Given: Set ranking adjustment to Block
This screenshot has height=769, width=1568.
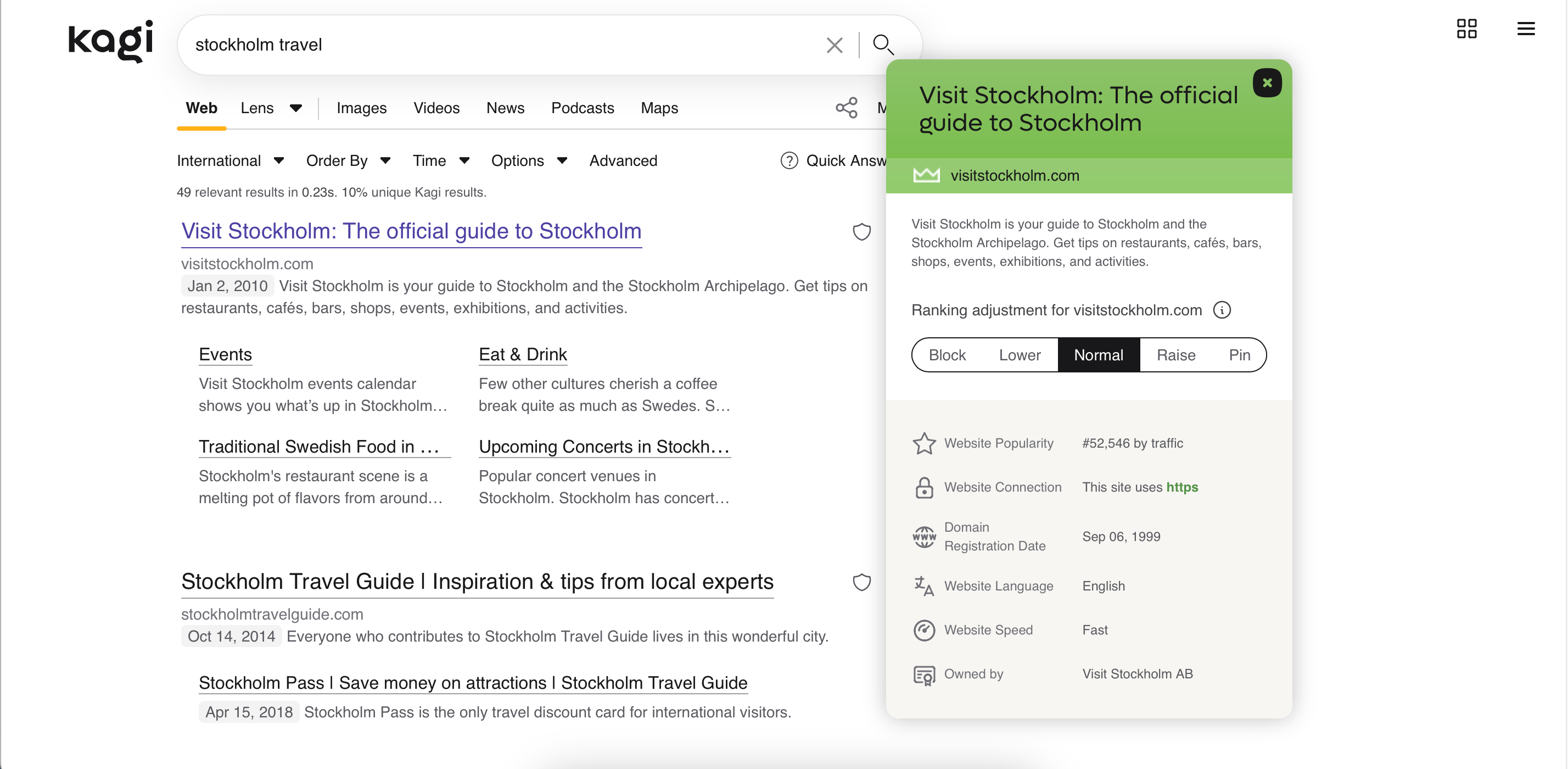Looking at the screenshot, I should (947, 355).
